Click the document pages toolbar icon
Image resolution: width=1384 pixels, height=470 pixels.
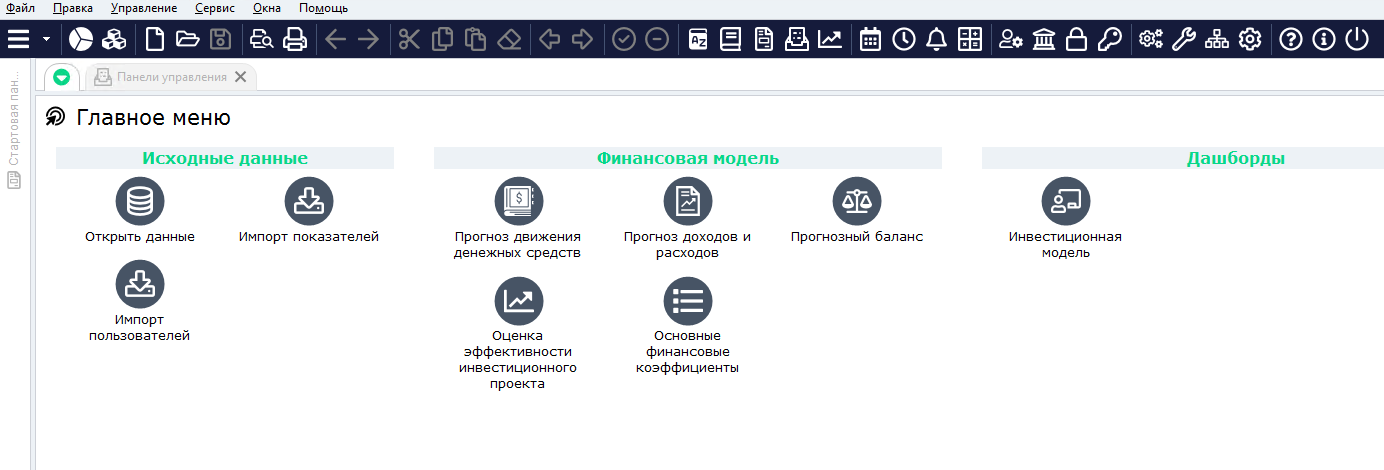tap(763, 39)
